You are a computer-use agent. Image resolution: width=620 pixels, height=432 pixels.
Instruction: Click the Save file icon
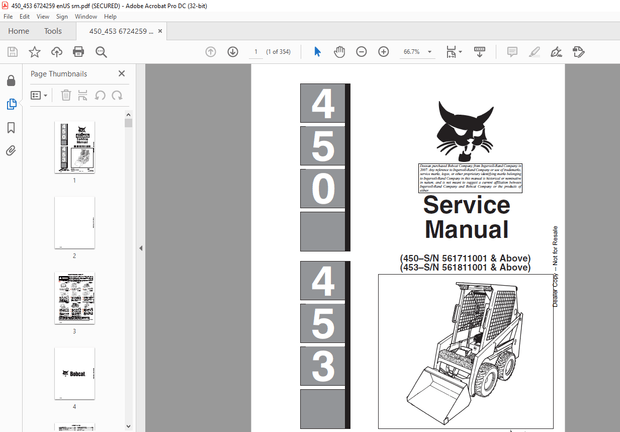[13, 52]
